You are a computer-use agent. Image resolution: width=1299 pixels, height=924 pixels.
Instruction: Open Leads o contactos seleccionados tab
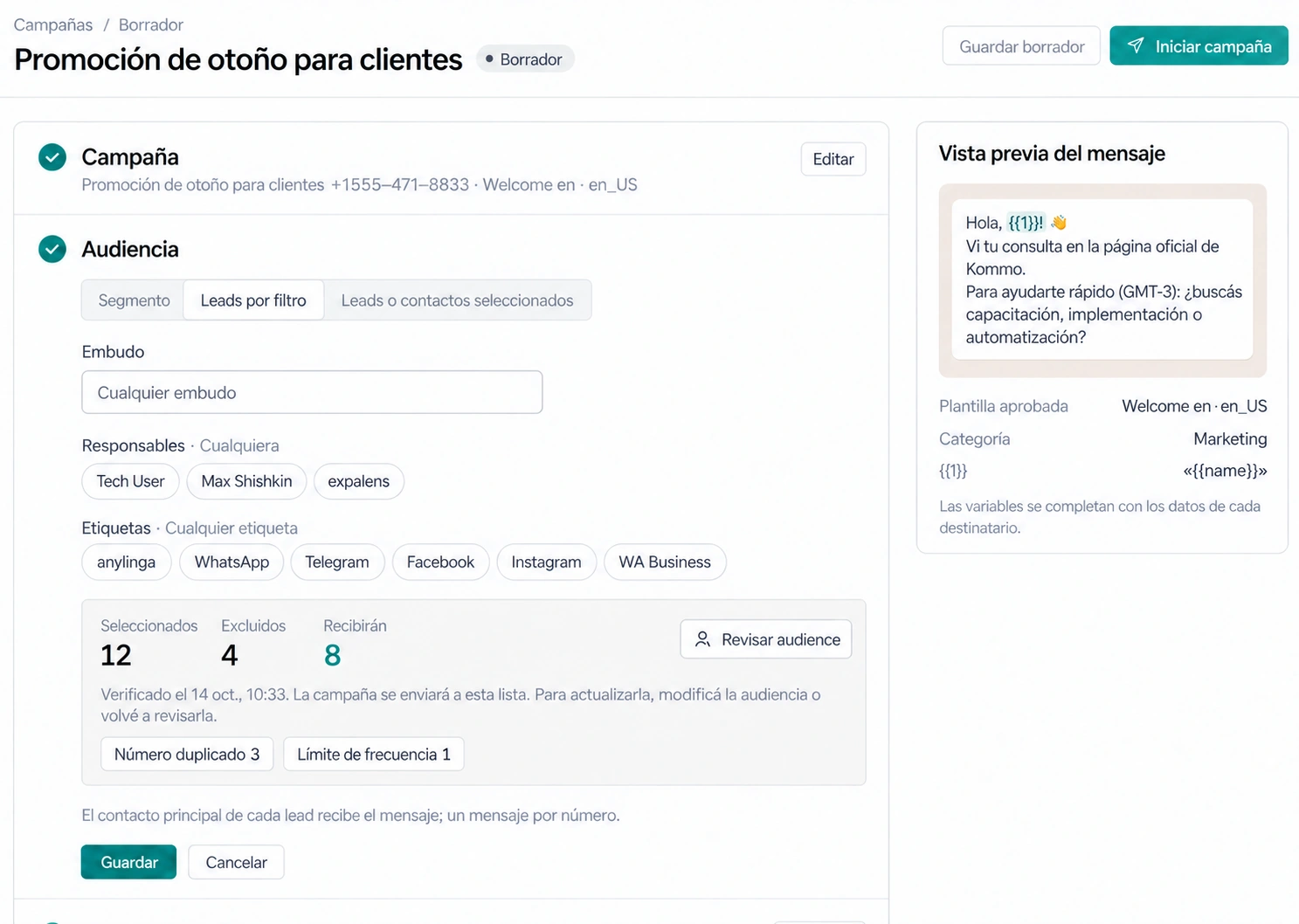coord(457,300)
